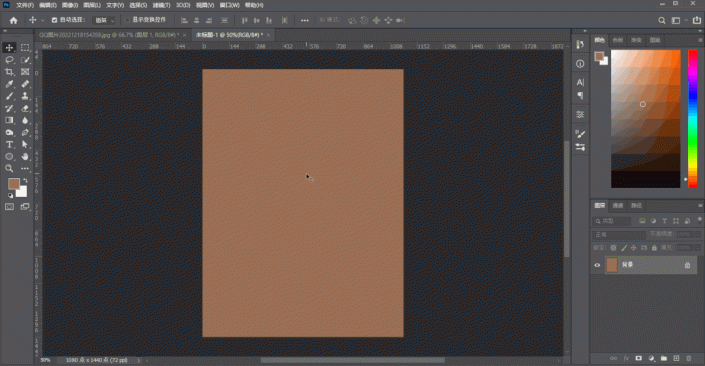
Task: Select the Eraser tool
Action: pos(25,108)
